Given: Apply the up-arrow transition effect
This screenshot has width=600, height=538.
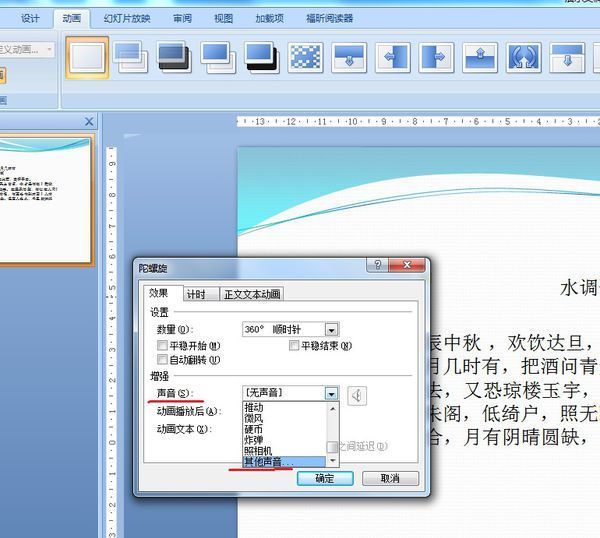Looking at the screenshot, I should click(479, 57).
